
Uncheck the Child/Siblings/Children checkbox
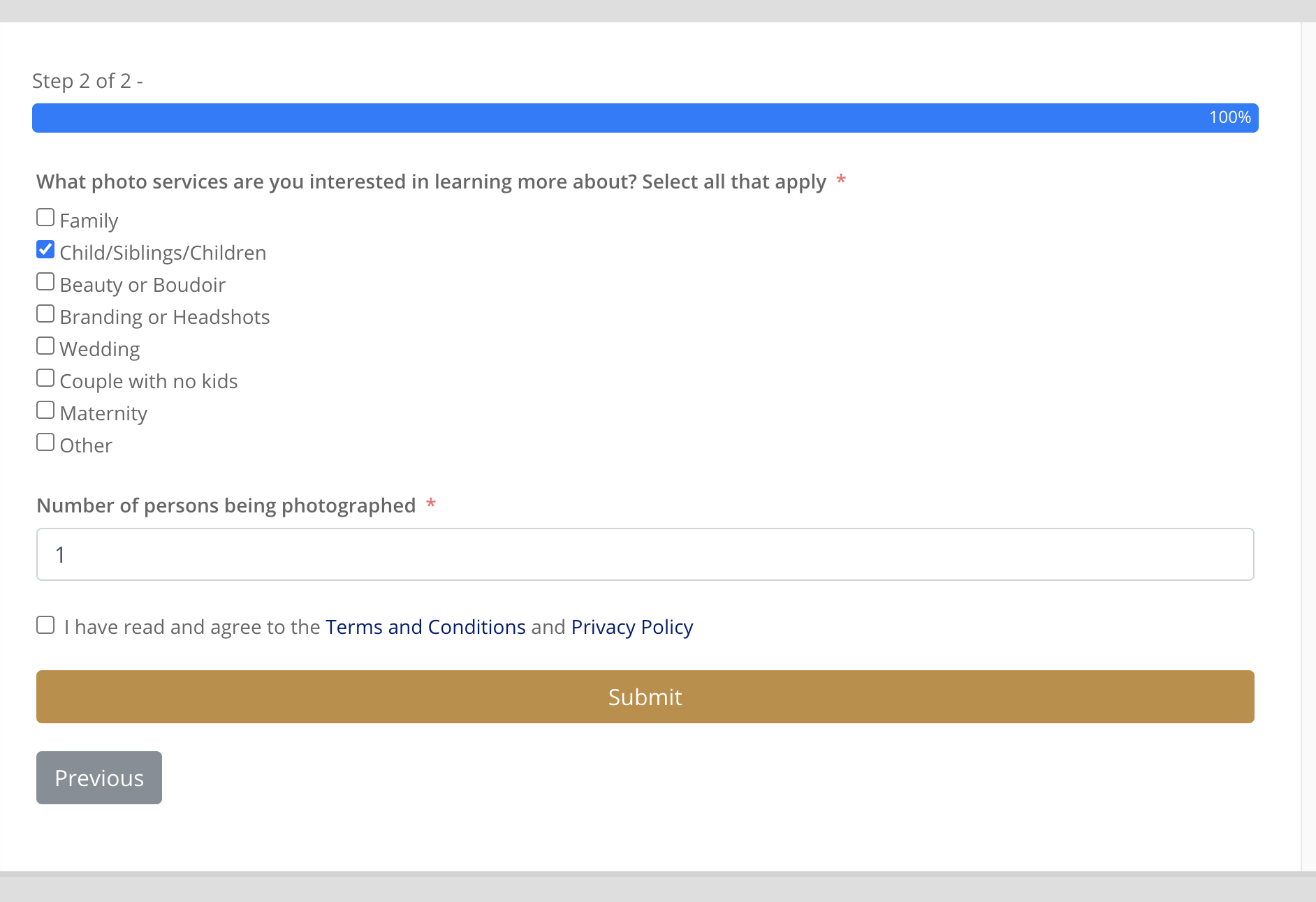pos(45,249)
